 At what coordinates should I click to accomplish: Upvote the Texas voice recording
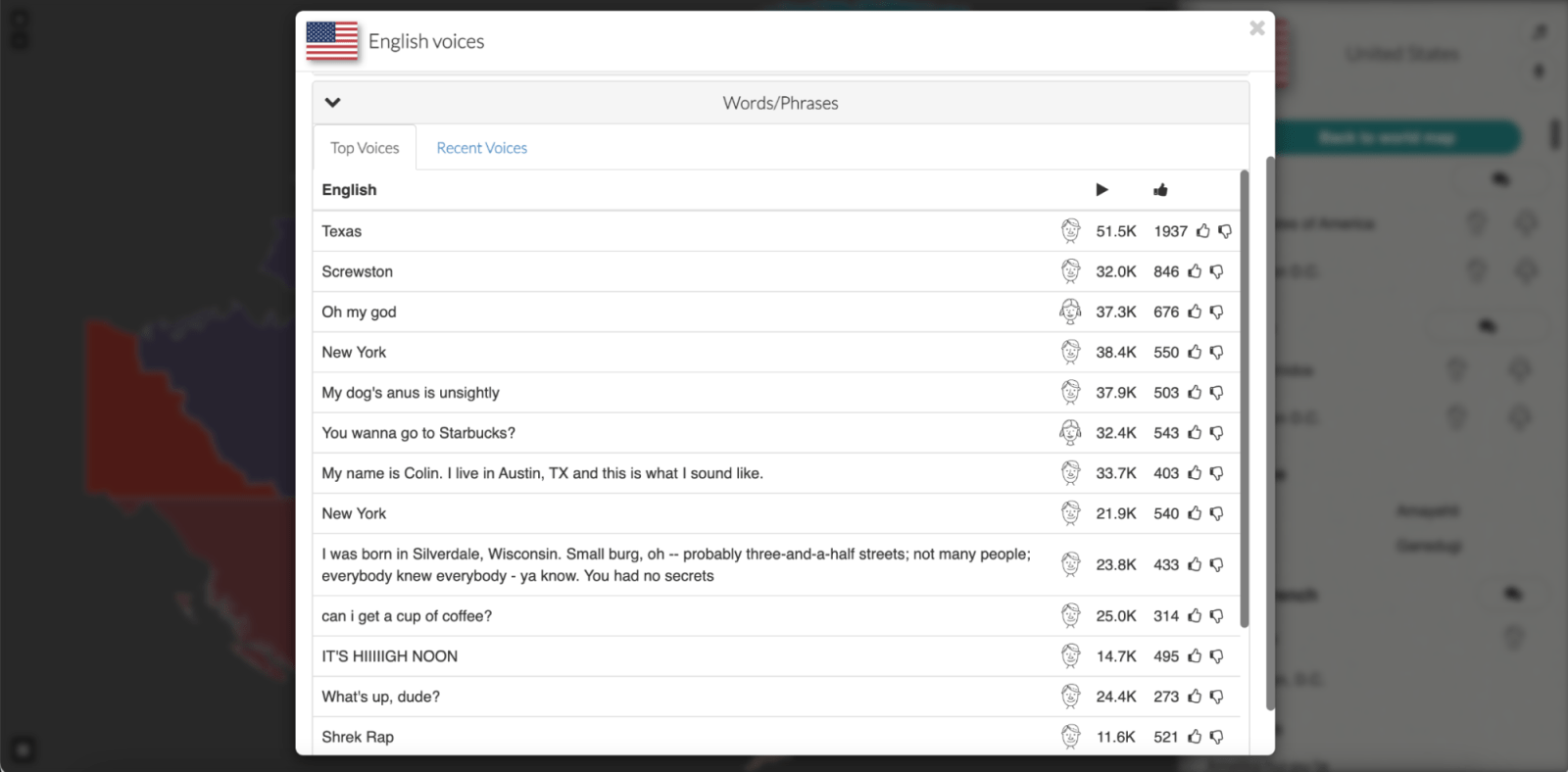[x=1203, y=231]
